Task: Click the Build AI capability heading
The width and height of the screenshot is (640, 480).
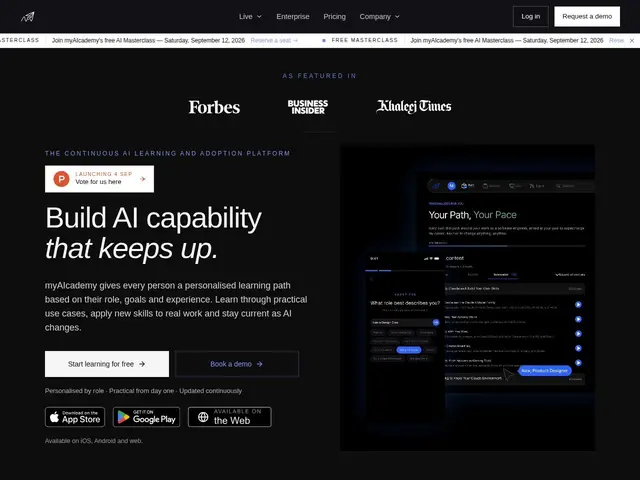Action: tap(153, 233)
